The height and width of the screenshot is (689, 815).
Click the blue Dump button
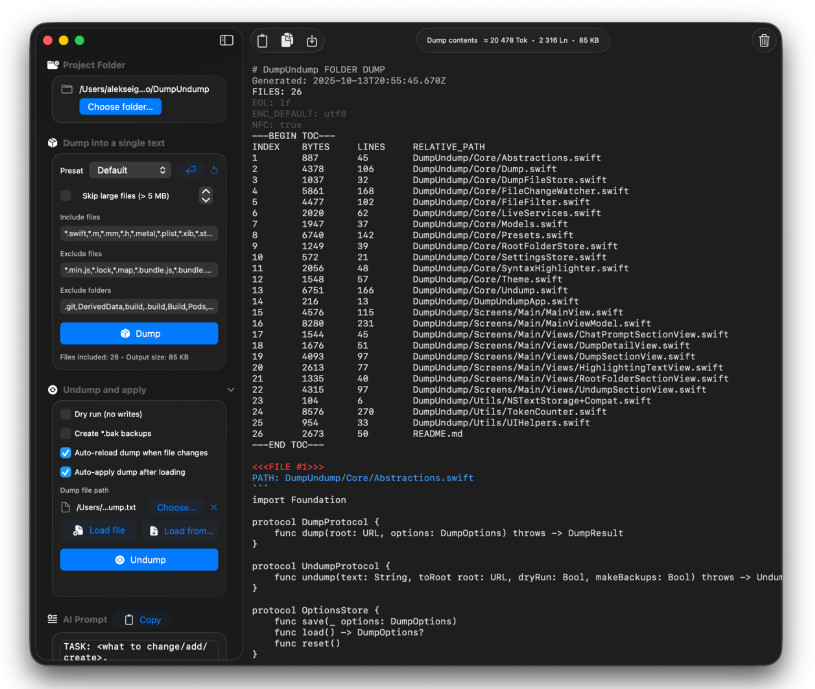[x=139, y=334]
